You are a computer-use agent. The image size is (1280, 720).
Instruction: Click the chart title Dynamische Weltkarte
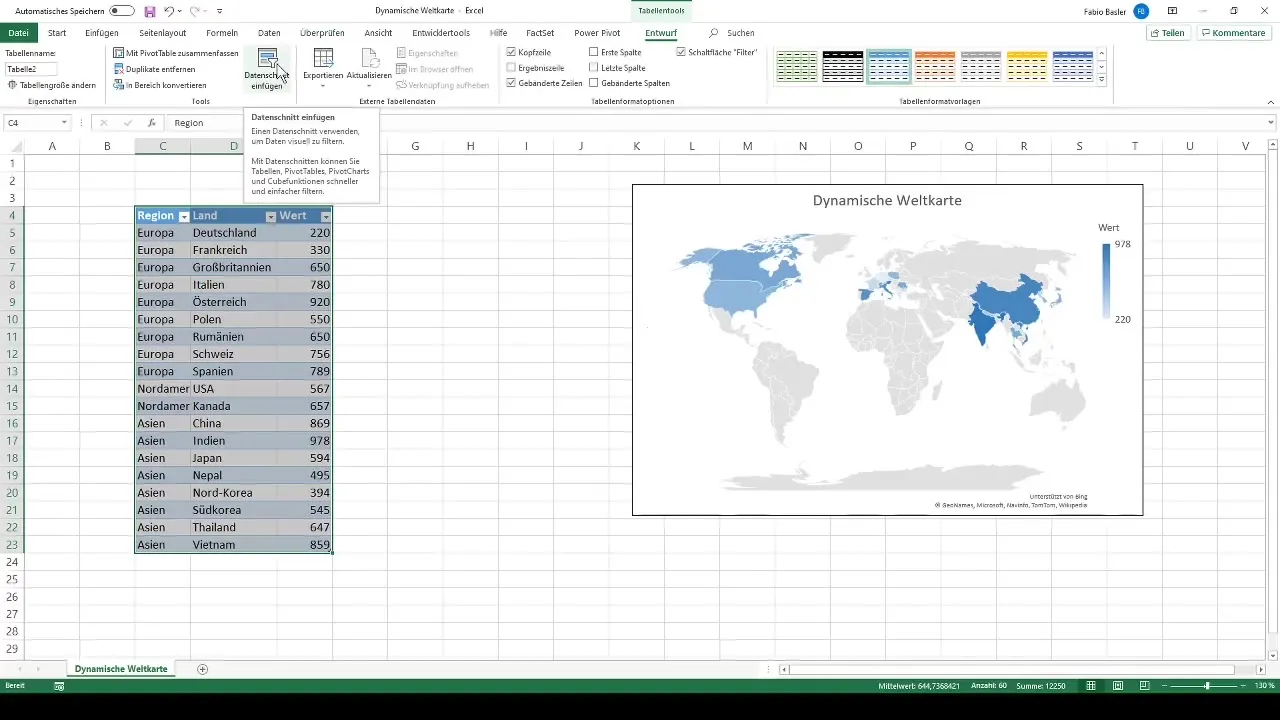887,201
